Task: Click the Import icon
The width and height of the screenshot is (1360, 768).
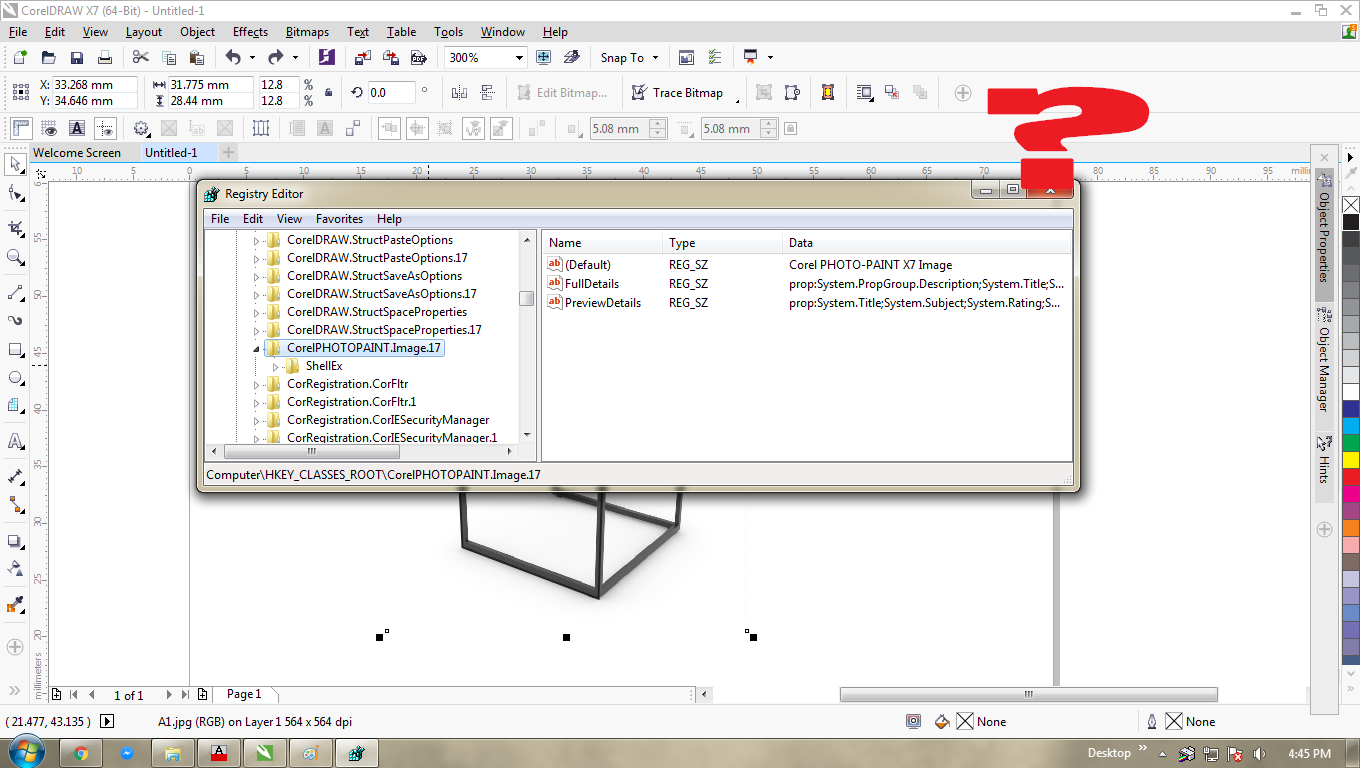Action: tap(362, 57)
